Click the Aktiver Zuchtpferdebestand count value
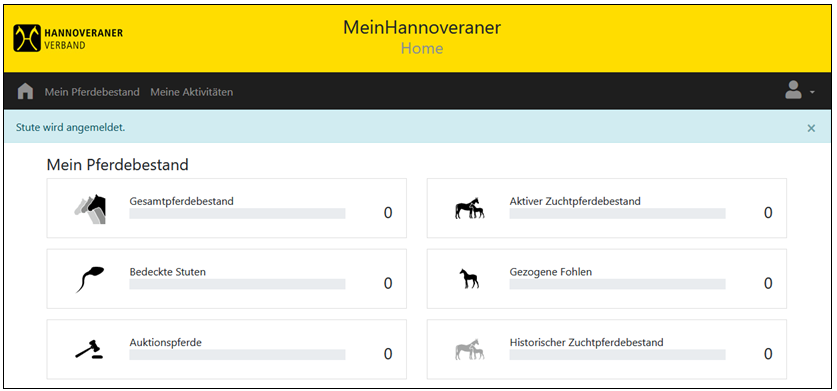 (768, 213)
